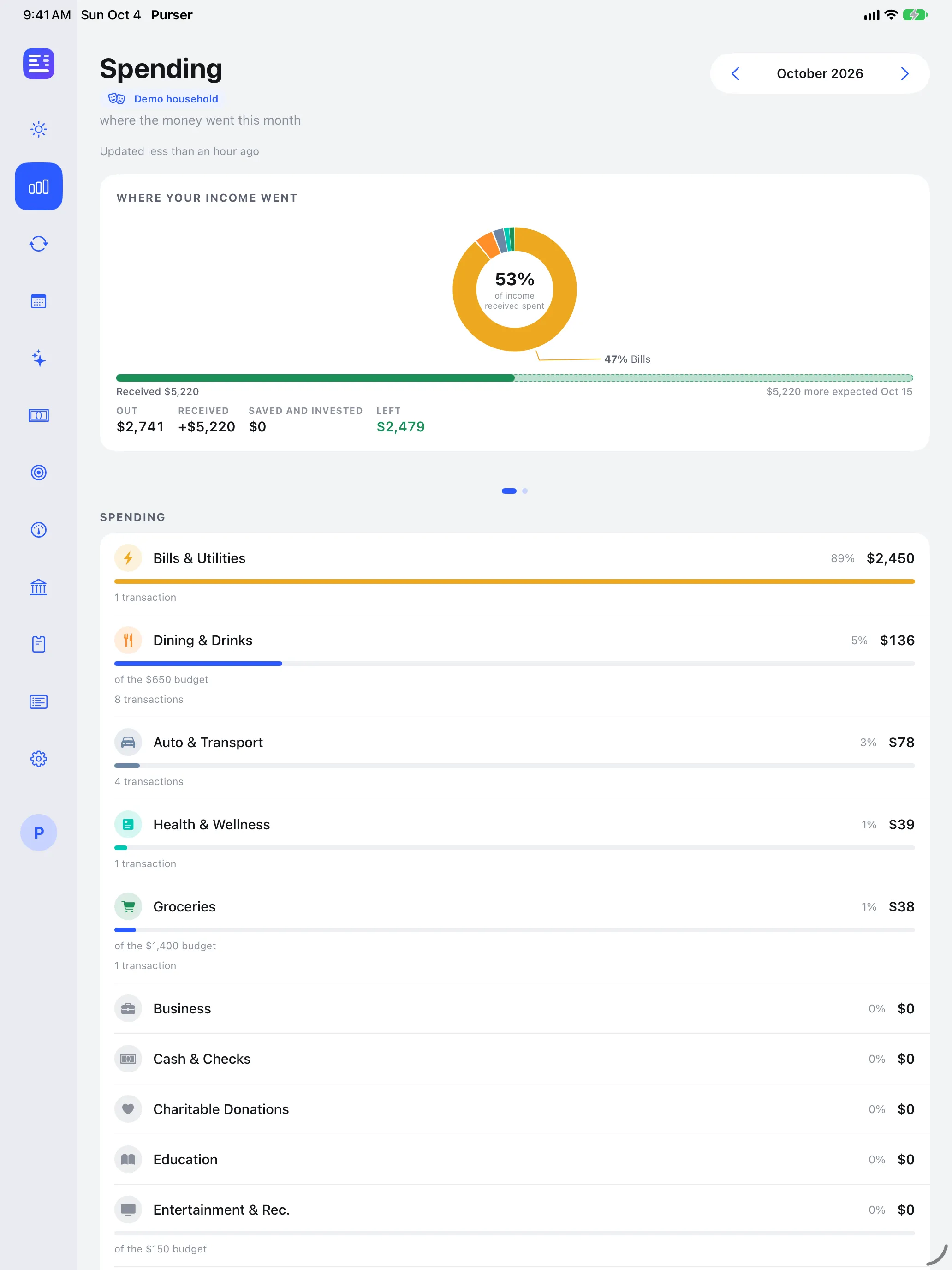Click the SAVED AND INVESTED $0 value
952x1270 pixels.
(258, 426)
